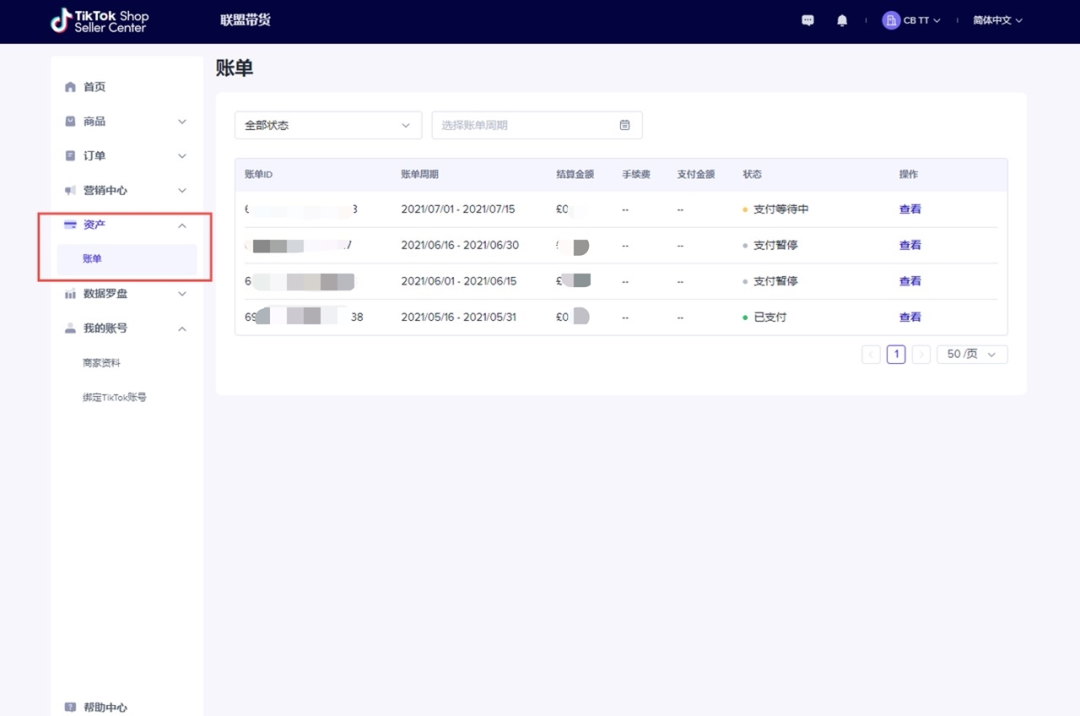View bill for 2021/06/01 - 2021/06/15
1080x716 pixels.
tap(910, 281)
